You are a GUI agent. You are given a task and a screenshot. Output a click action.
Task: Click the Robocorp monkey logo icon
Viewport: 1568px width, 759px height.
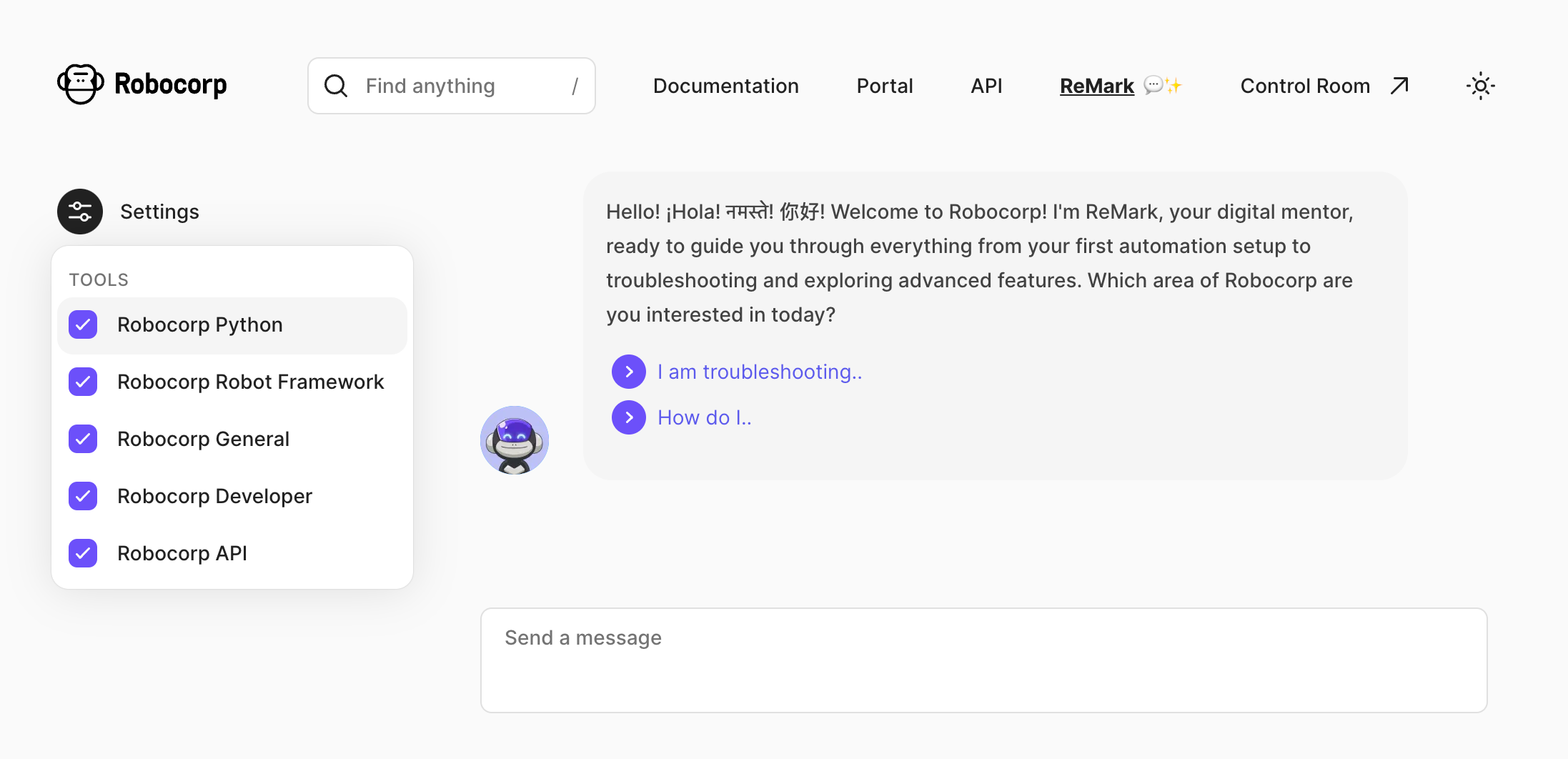tap(81, 84)
